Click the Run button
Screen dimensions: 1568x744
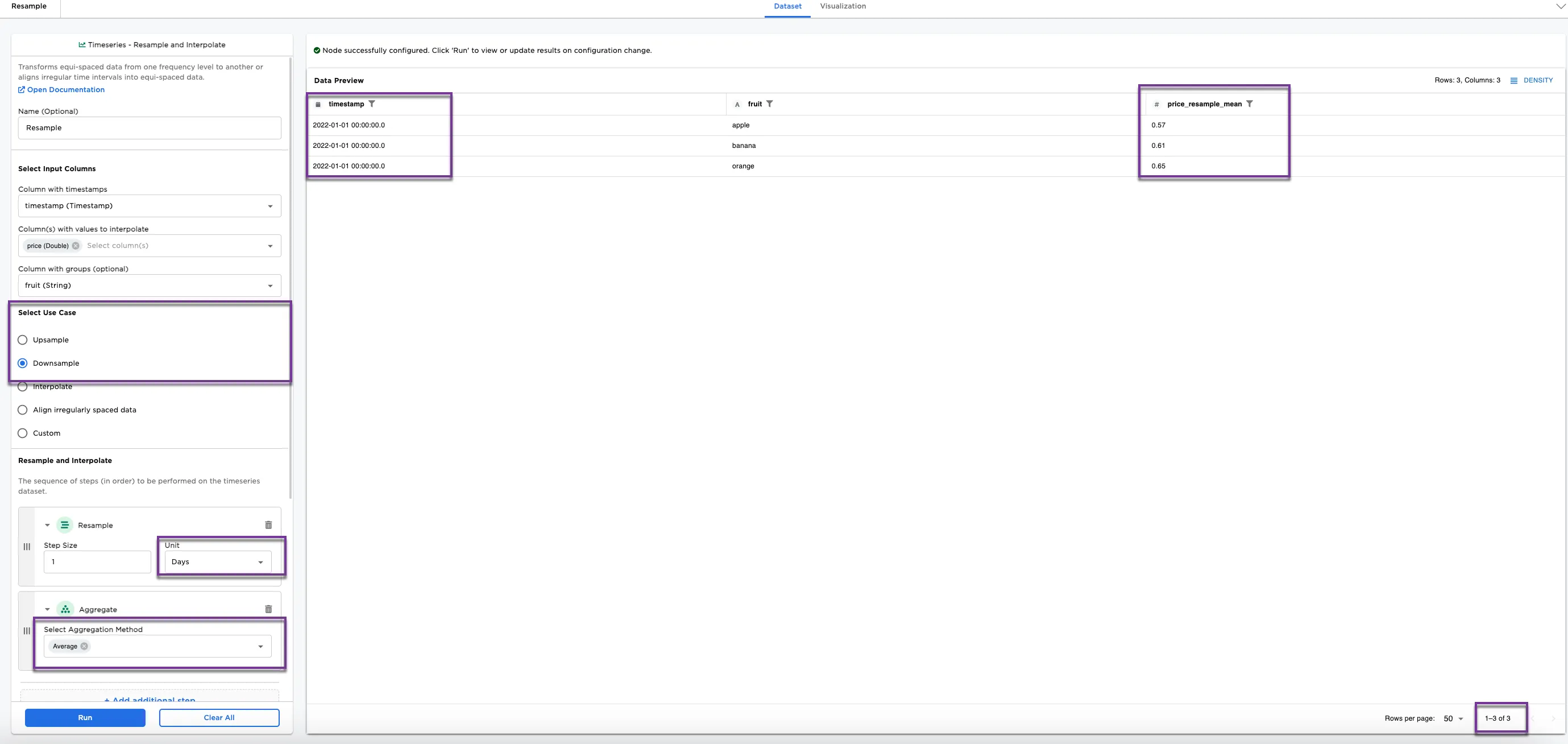pos(85,718)
